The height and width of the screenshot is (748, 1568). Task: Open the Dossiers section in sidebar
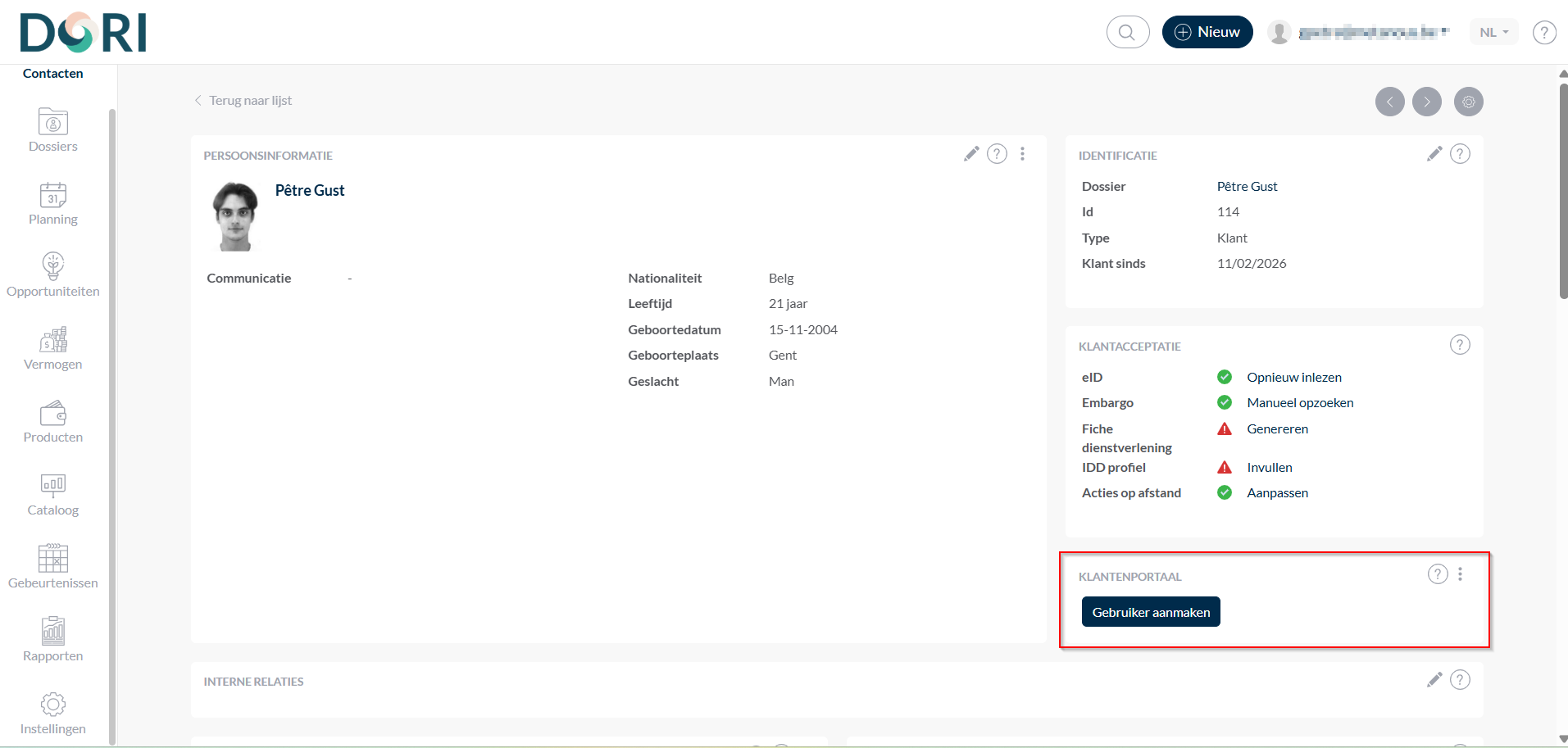[x=53, y=130]
